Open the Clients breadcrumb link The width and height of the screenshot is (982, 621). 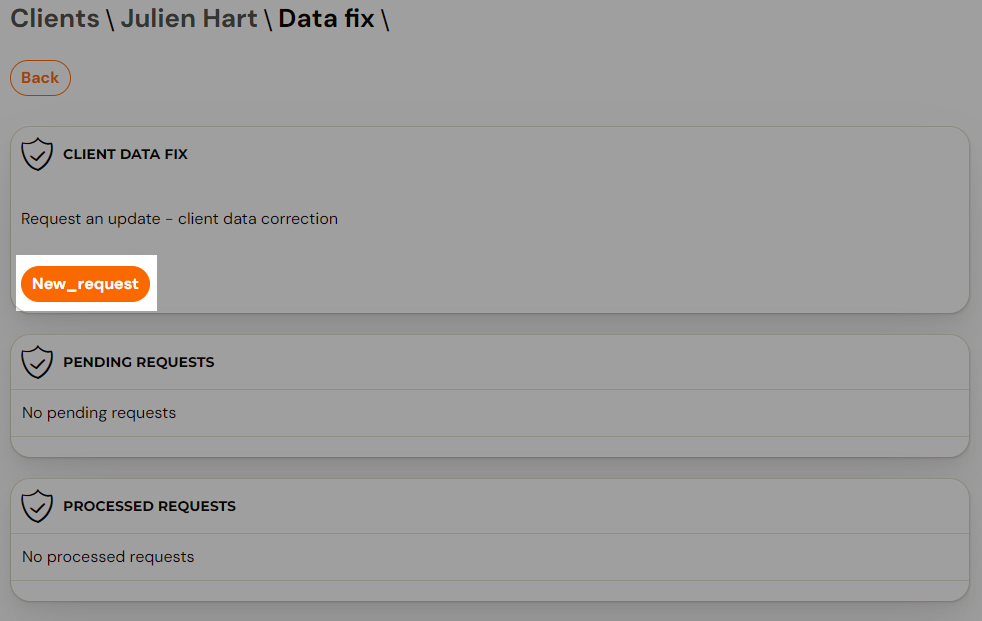(x=55, y=18)
